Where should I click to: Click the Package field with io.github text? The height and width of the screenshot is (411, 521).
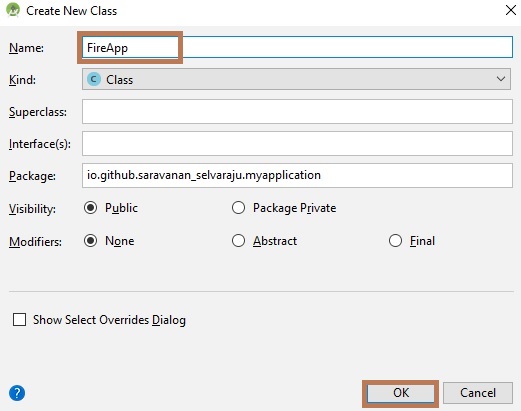pyautogui.click(x=297, y=175)
